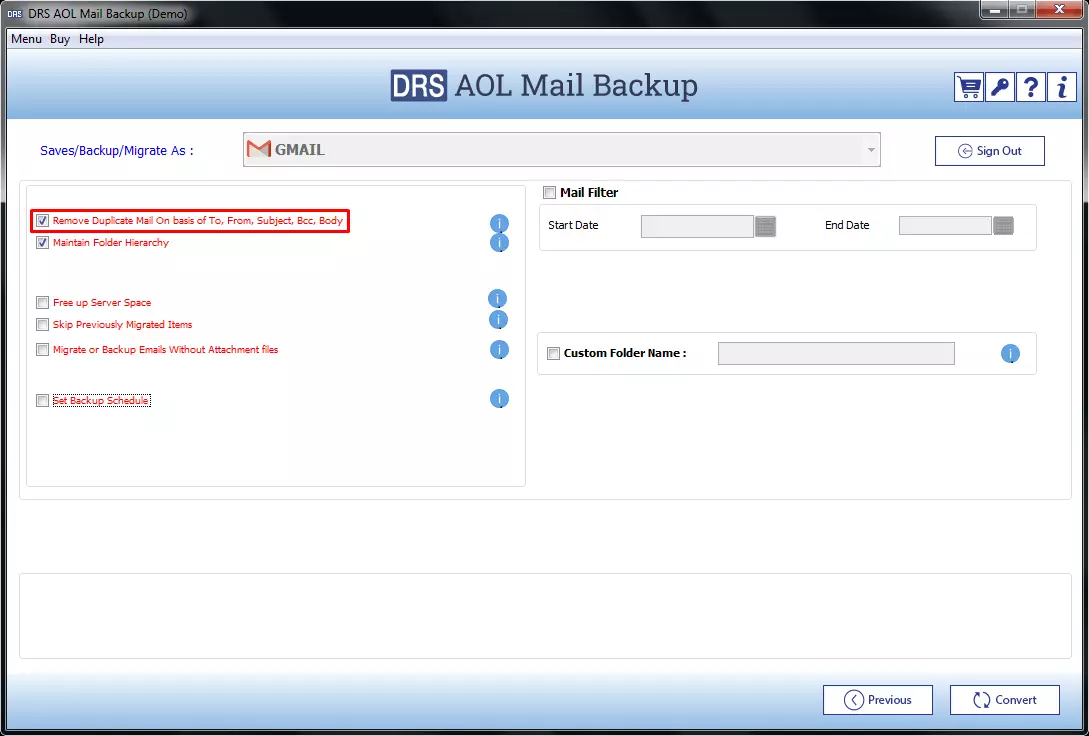Open the Help menu
Viewport: 1089px width, 736px height.
pos(91,39)
